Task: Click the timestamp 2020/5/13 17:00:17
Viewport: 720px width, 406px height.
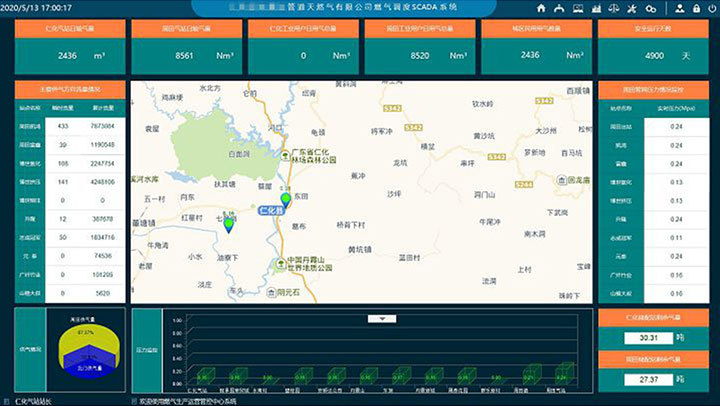Action: 37,8
